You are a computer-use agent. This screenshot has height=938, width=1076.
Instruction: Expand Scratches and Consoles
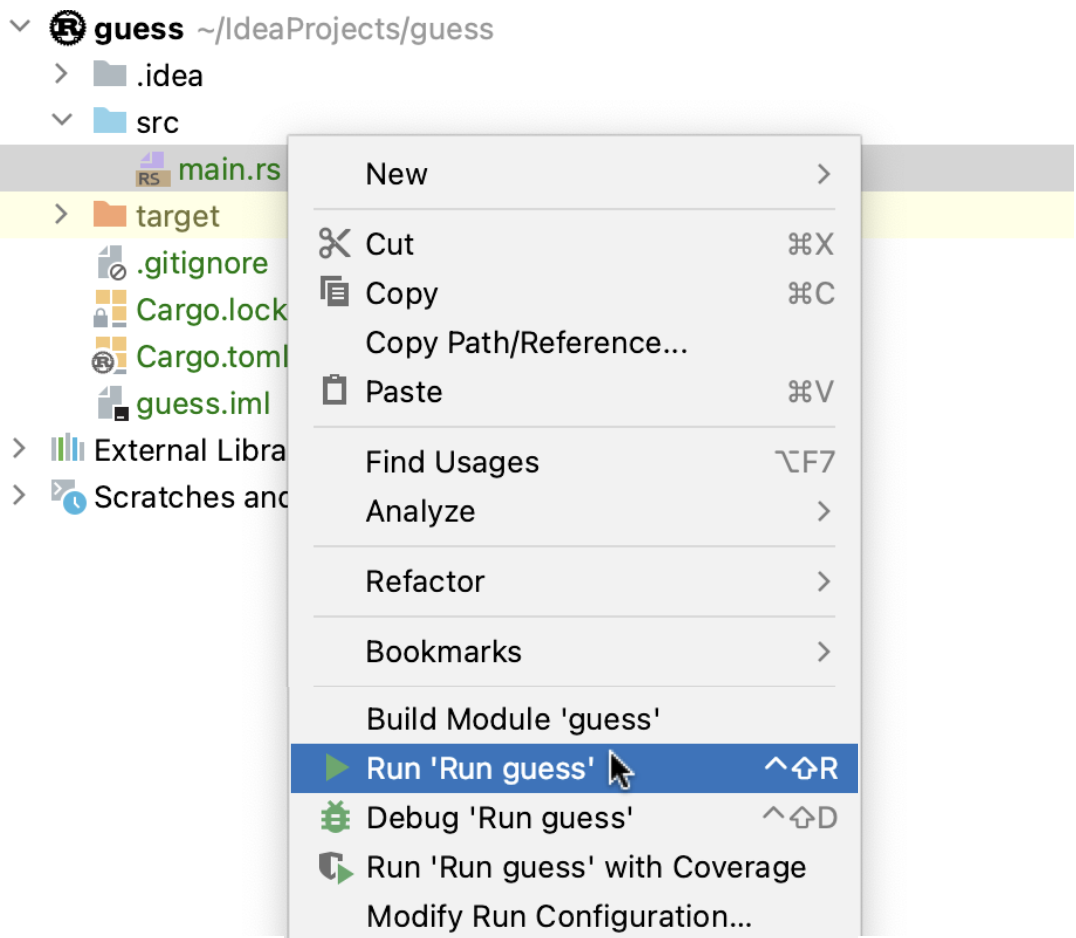click(x=20, y=496)
